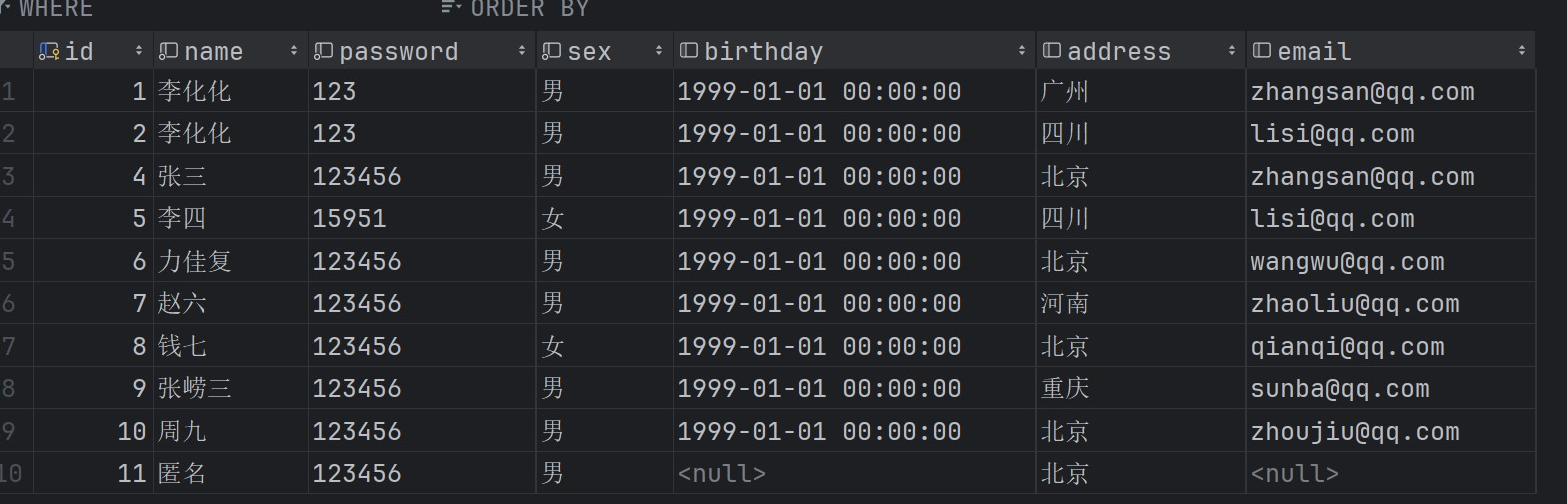This screenshot has width=1567, height=504.
Task: Select the address column header
Action: (1140, 51)
